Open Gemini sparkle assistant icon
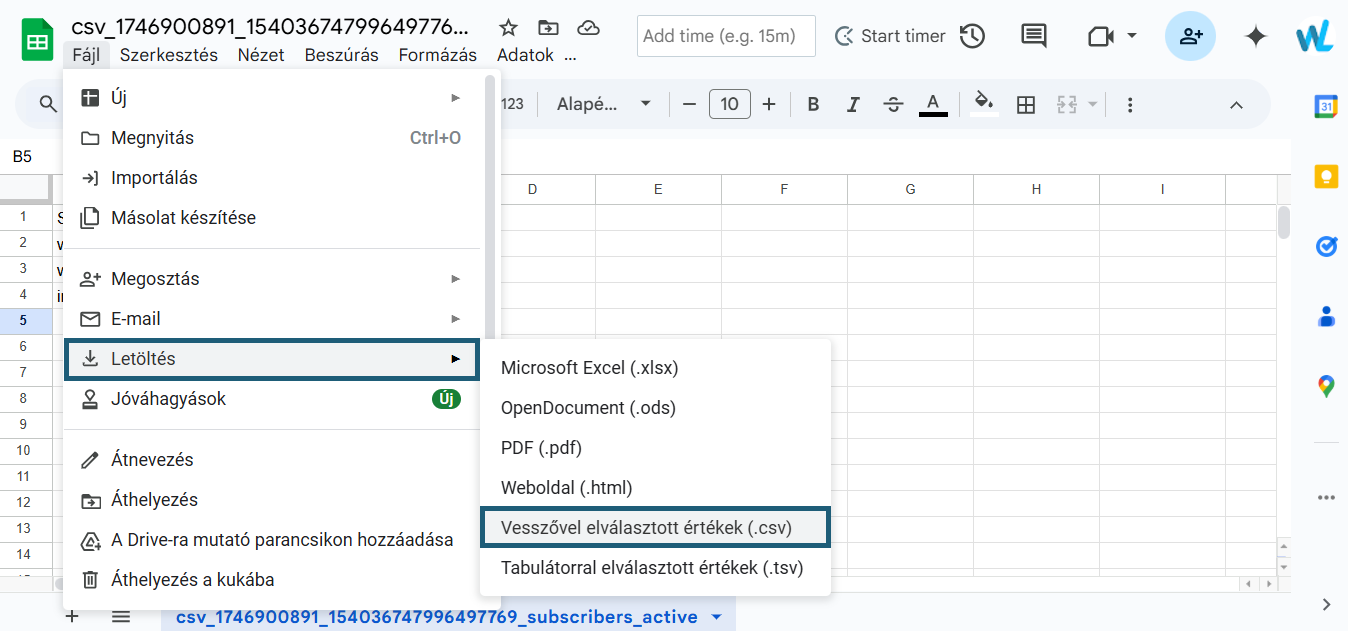This screenshot has height=631, width=1348. pos(1255,36)
